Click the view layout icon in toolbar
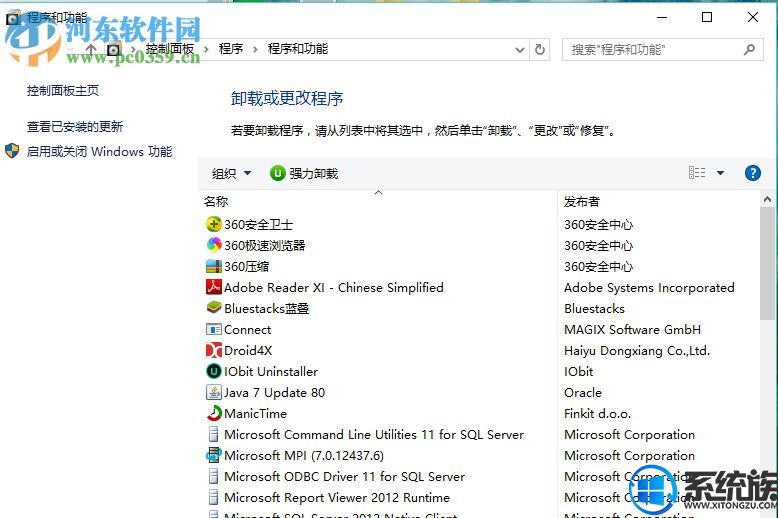This screenshot has width=778, height=518. tap(697, 173)
